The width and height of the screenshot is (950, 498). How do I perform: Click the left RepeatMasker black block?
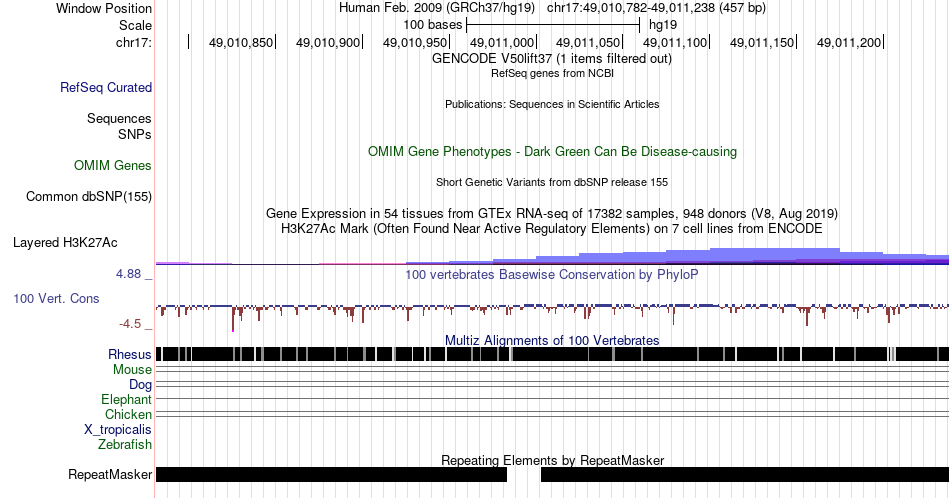pos(331,474)
